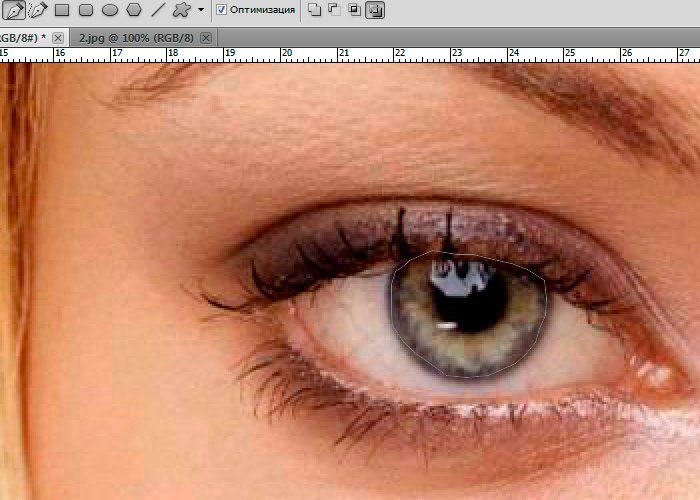Enable Intersect path areas mode
Screen dimensions: 700x500
[354, 10]
